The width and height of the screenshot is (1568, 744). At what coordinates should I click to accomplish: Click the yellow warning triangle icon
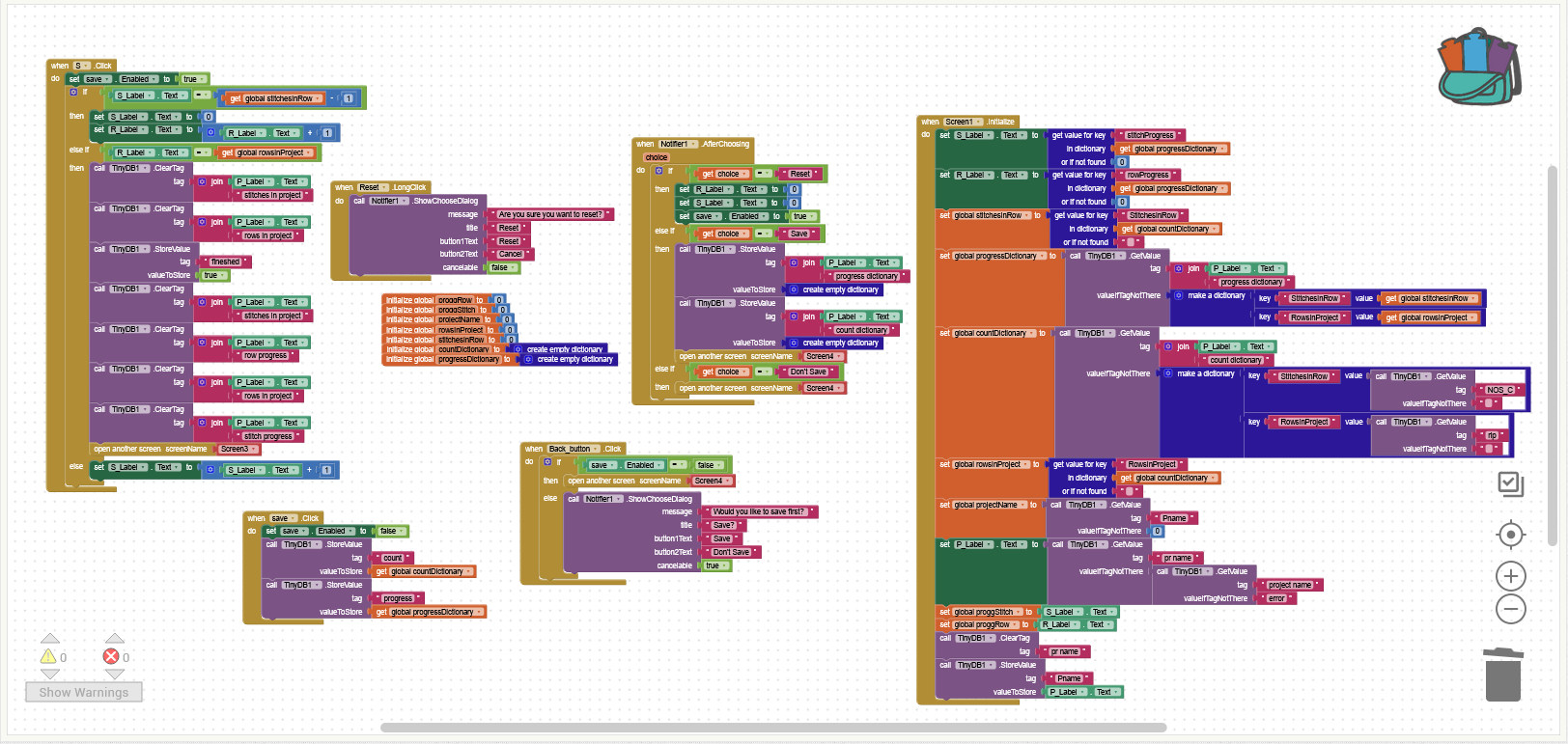click(48, 657)
